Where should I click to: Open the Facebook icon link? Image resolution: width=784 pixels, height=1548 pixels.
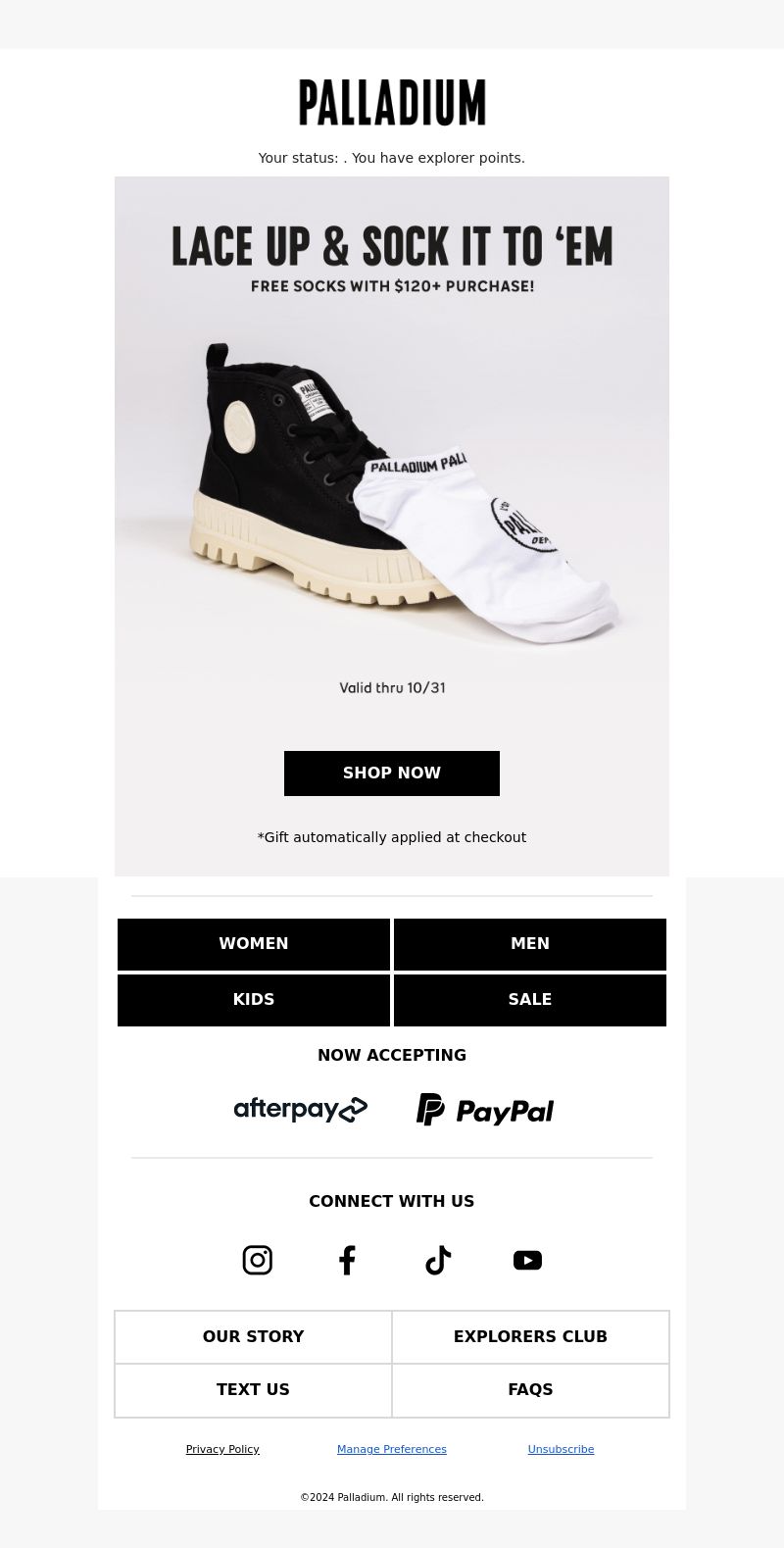(347, 1260)
